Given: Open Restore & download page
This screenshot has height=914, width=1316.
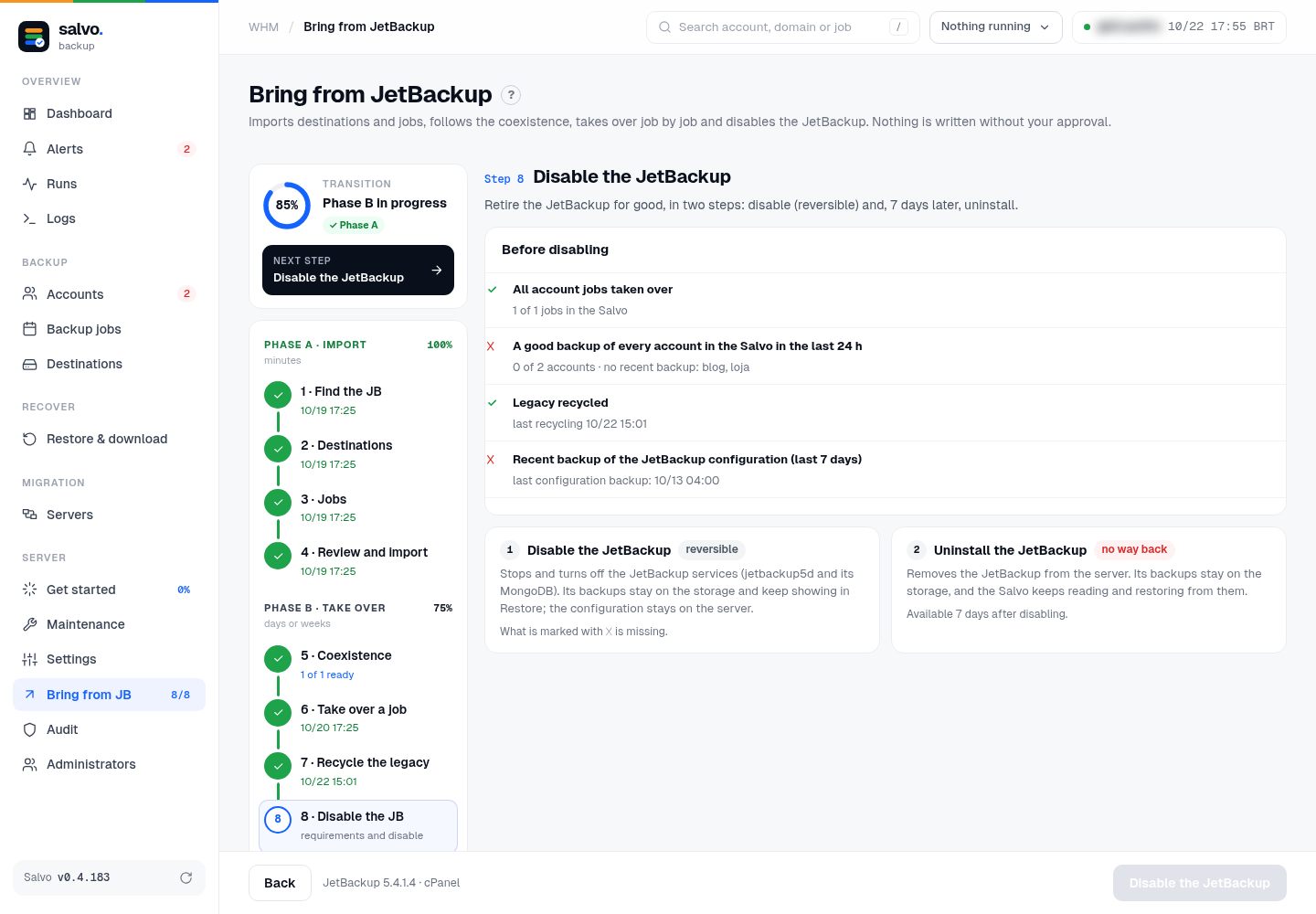Looking at the screenshot, I should coord(109,439).
